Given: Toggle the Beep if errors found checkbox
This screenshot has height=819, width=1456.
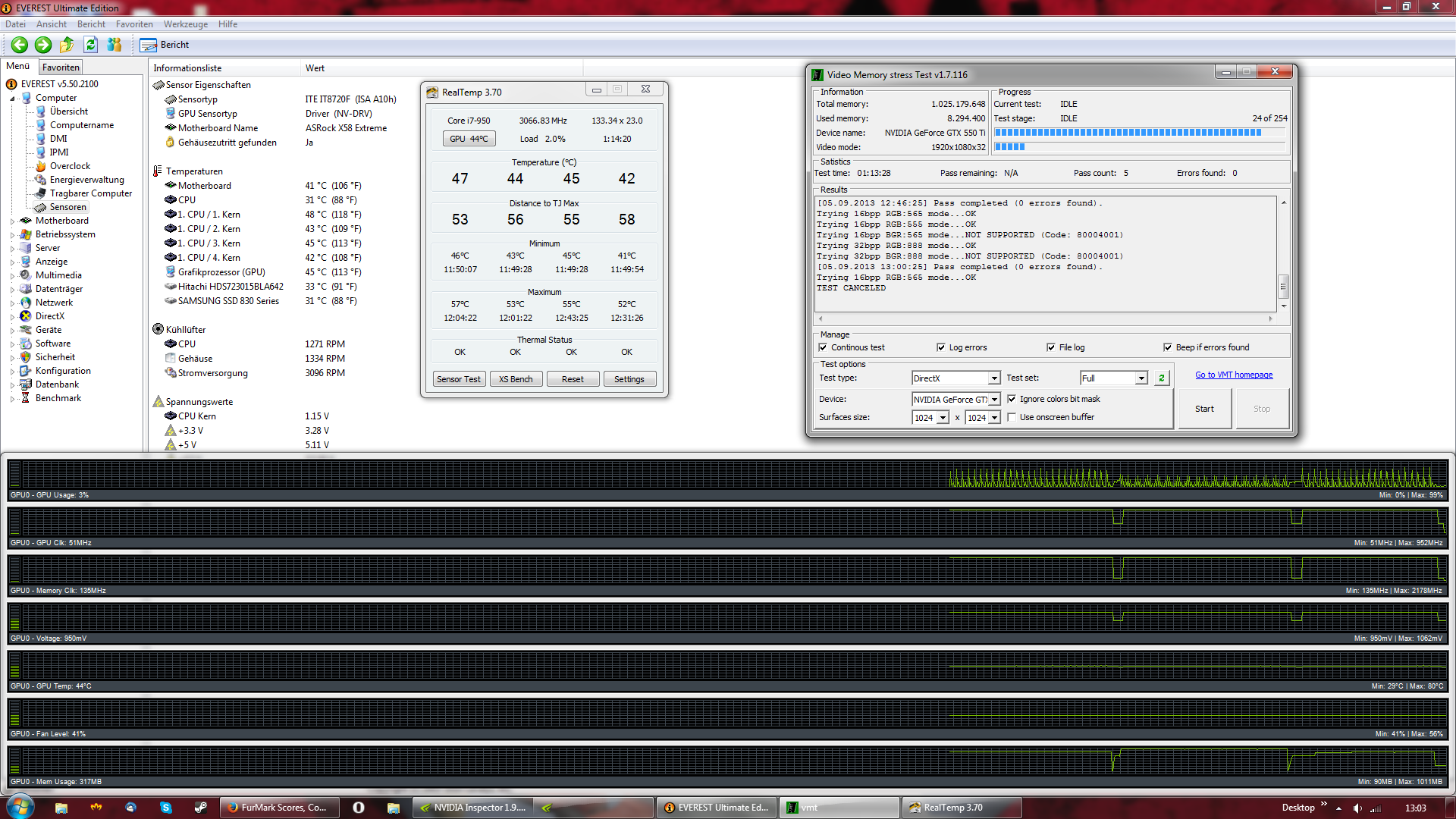Looking at the screenshot, I should [x=1167, y=347].
